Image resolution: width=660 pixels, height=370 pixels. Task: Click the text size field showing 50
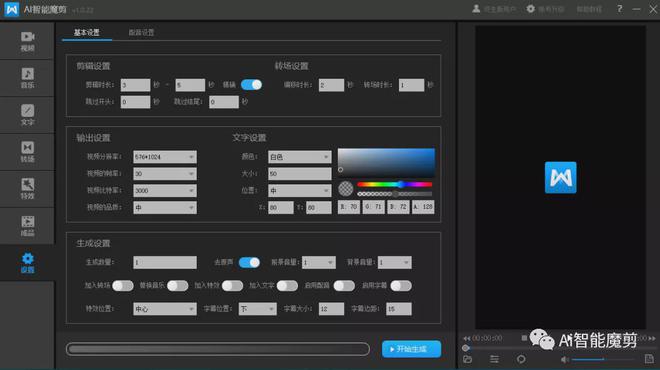pyautogui.click(x=300, y=173)
